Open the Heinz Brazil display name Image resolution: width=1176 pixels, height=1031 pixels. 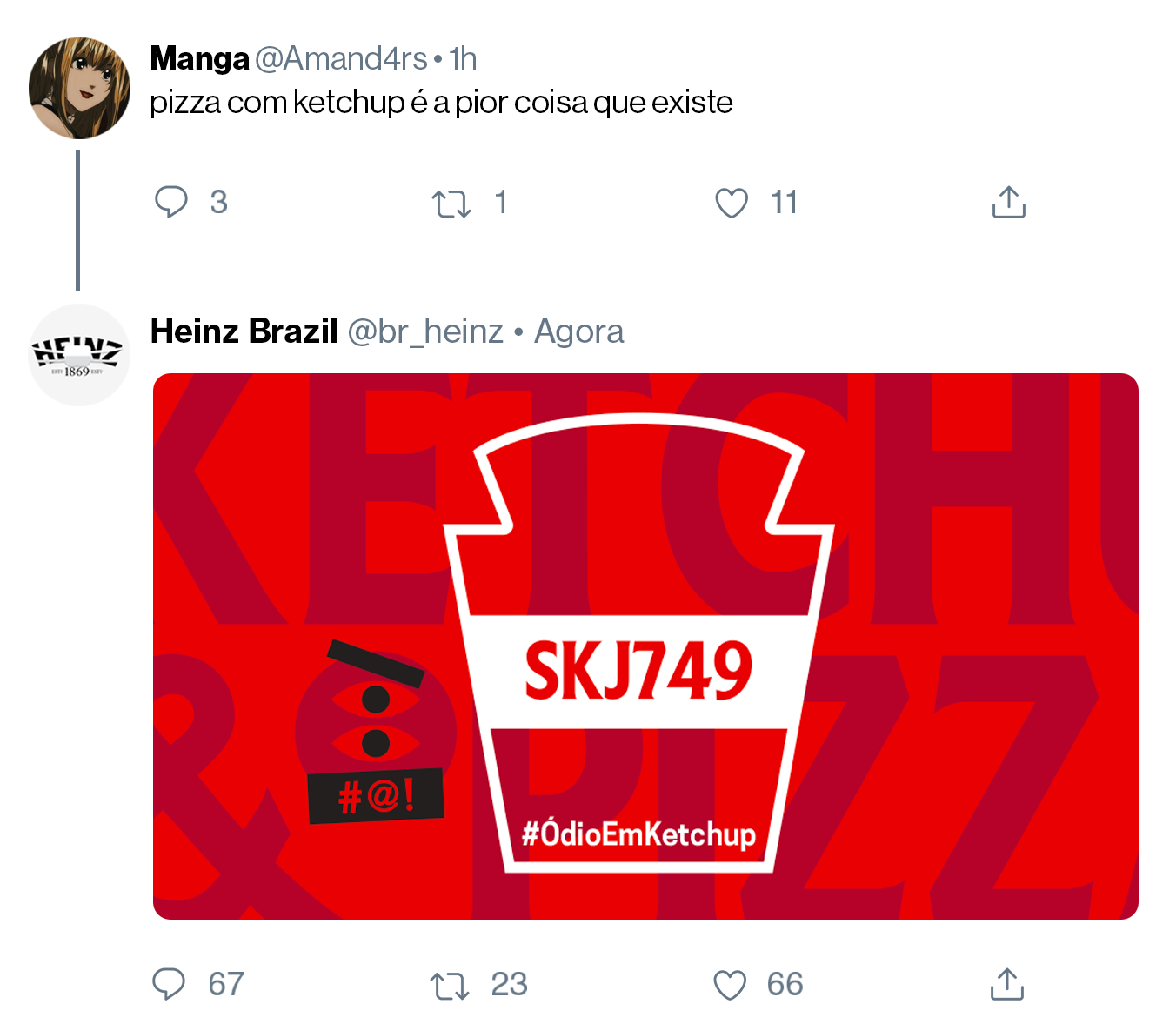pyautogui.click(x=244, y=331)
